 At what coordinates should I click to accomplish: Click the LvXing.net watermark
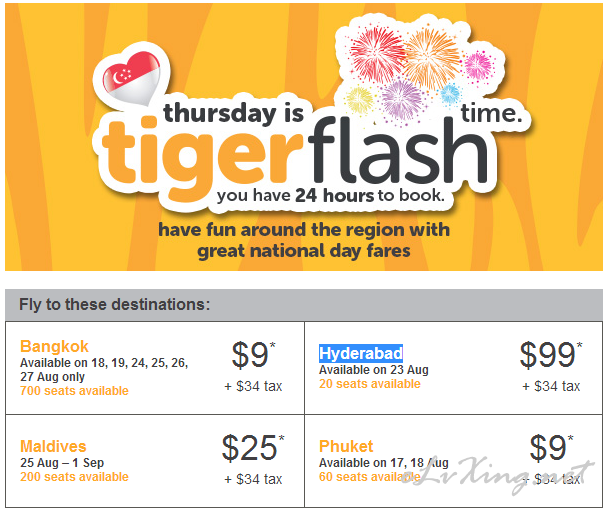click(x=498, y=476)
